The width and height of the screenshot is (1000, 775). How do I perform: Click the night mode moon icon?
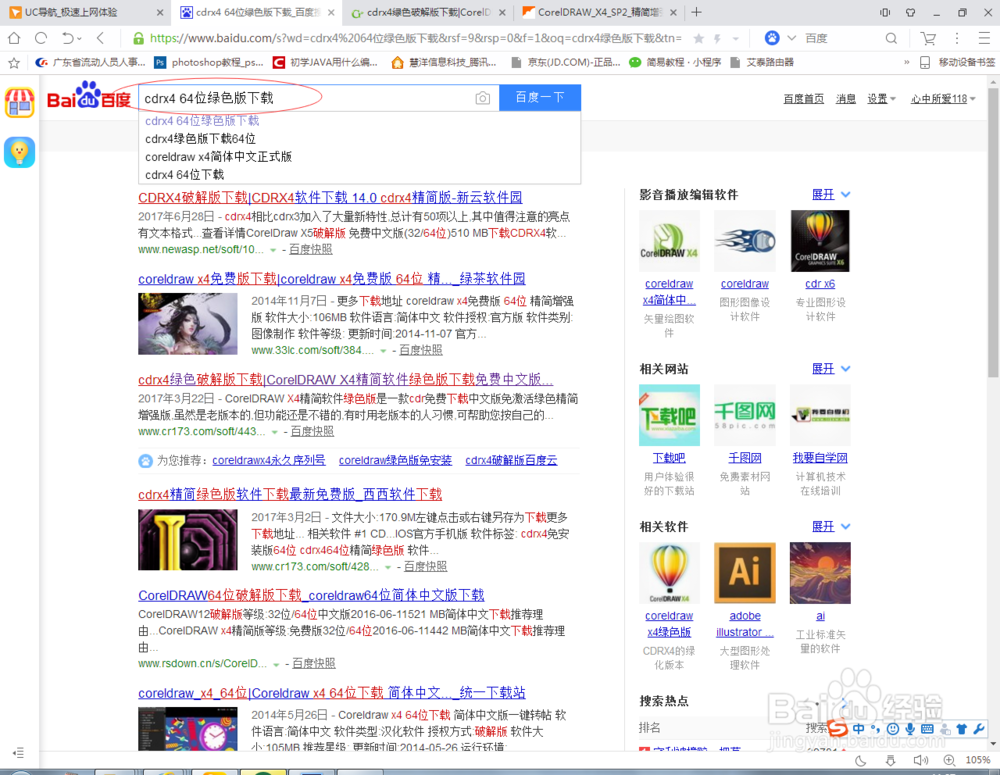(x=860, y=760)
